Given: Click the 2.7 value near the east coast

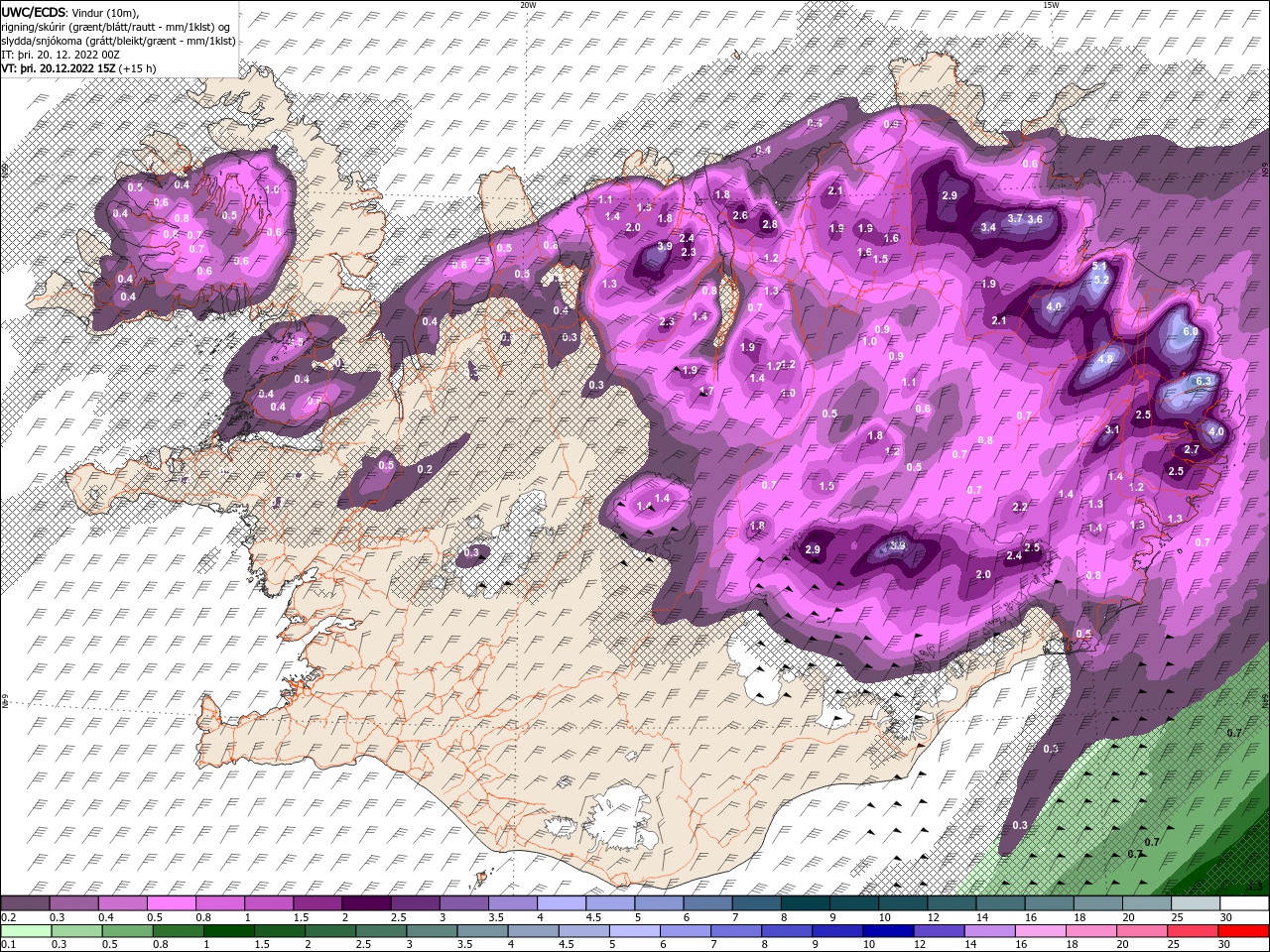Looking at the screenshot, I should tap(1193, 449).
